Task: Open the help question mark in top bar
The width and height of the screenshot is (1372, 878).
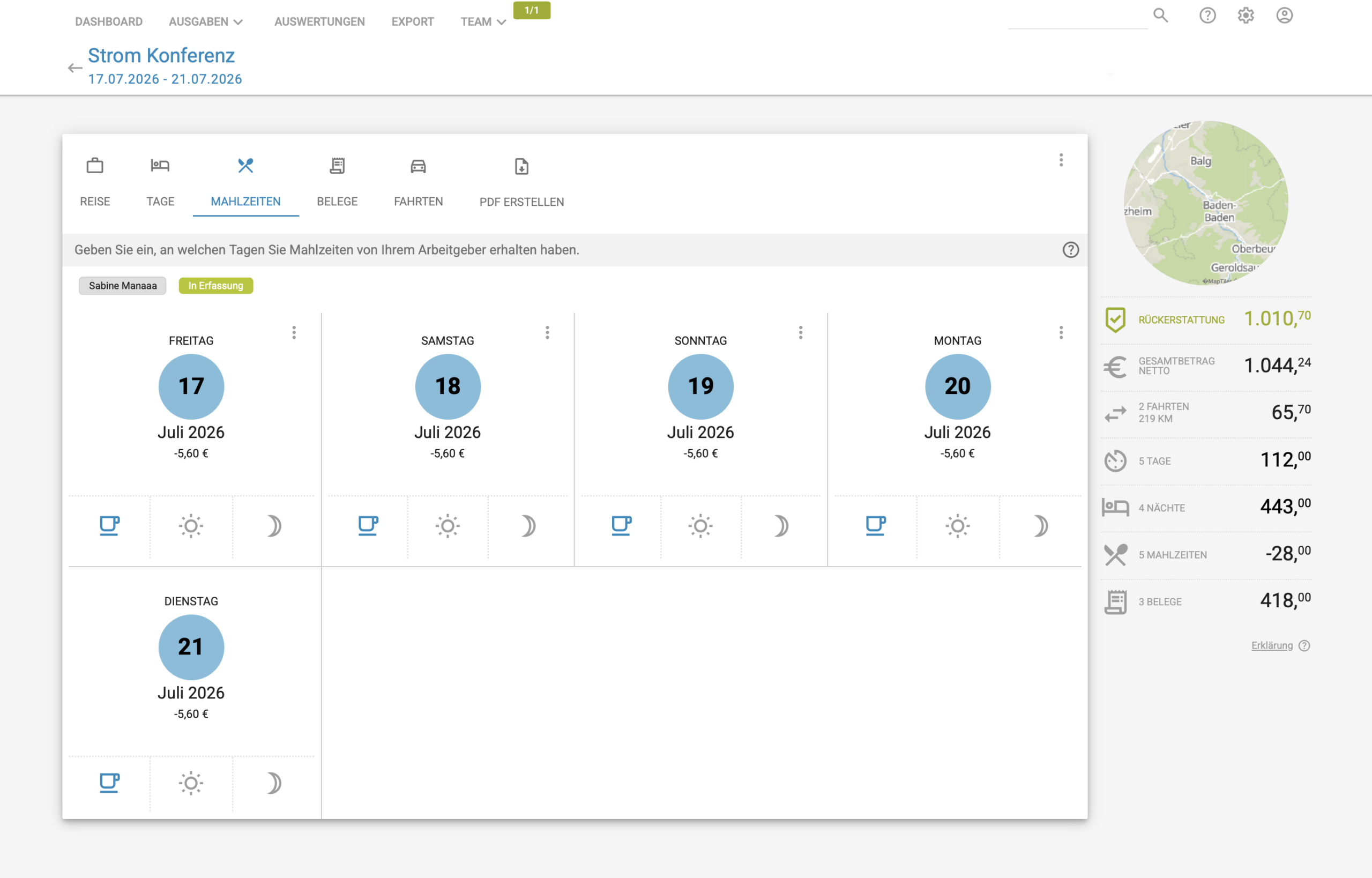Action: (1207, 16)
